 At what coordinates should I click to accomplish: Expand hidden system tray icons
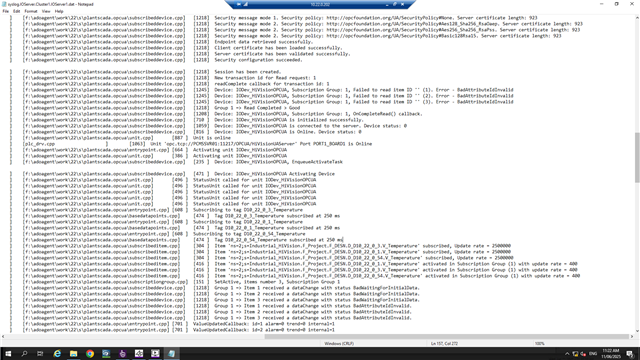567,354
